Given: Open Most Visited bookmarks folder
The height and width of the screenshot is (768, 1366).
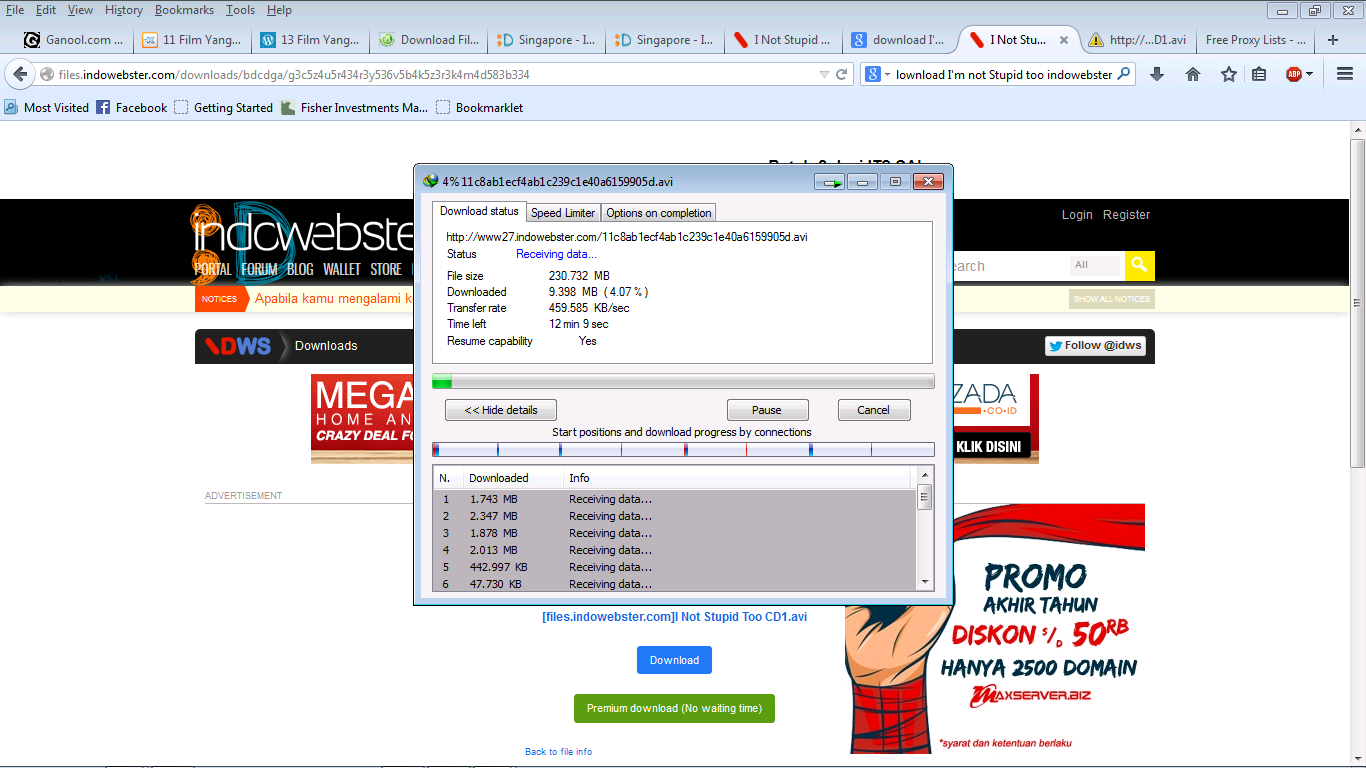Looking at the screenshot, I should tap(47, 107).
